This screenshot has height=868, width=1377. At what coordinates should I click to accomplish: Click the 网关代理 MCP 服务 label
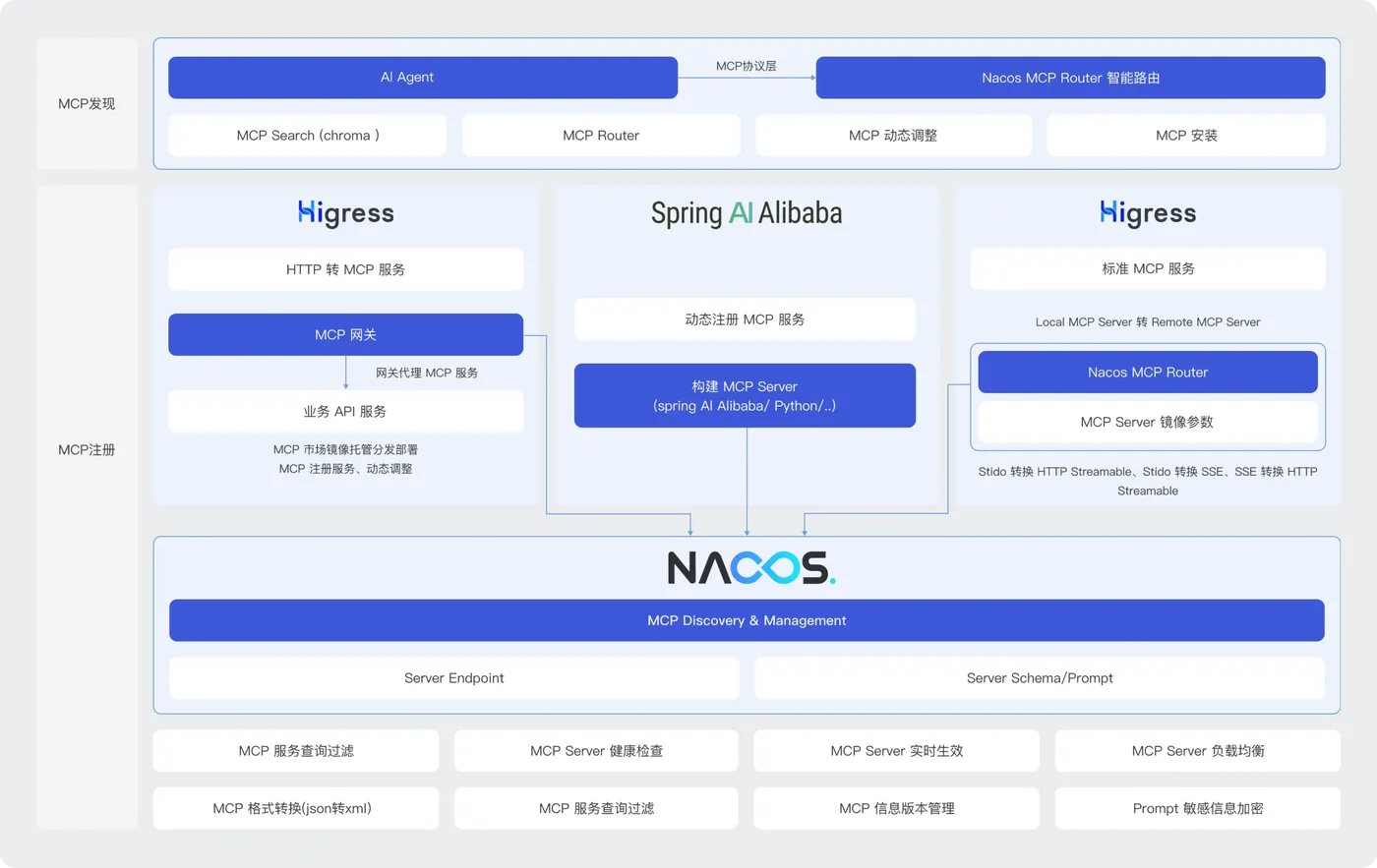click(427, 373)
